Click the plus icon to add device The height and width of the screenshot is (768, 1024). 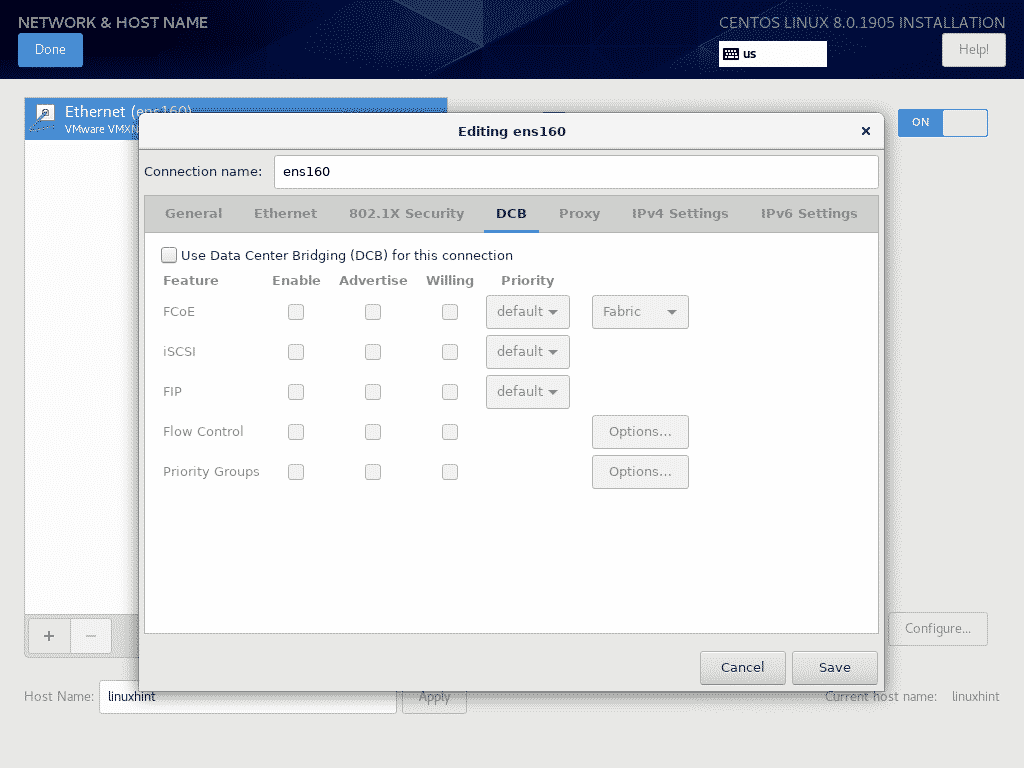pyautogui.click(x=49, y=636)
